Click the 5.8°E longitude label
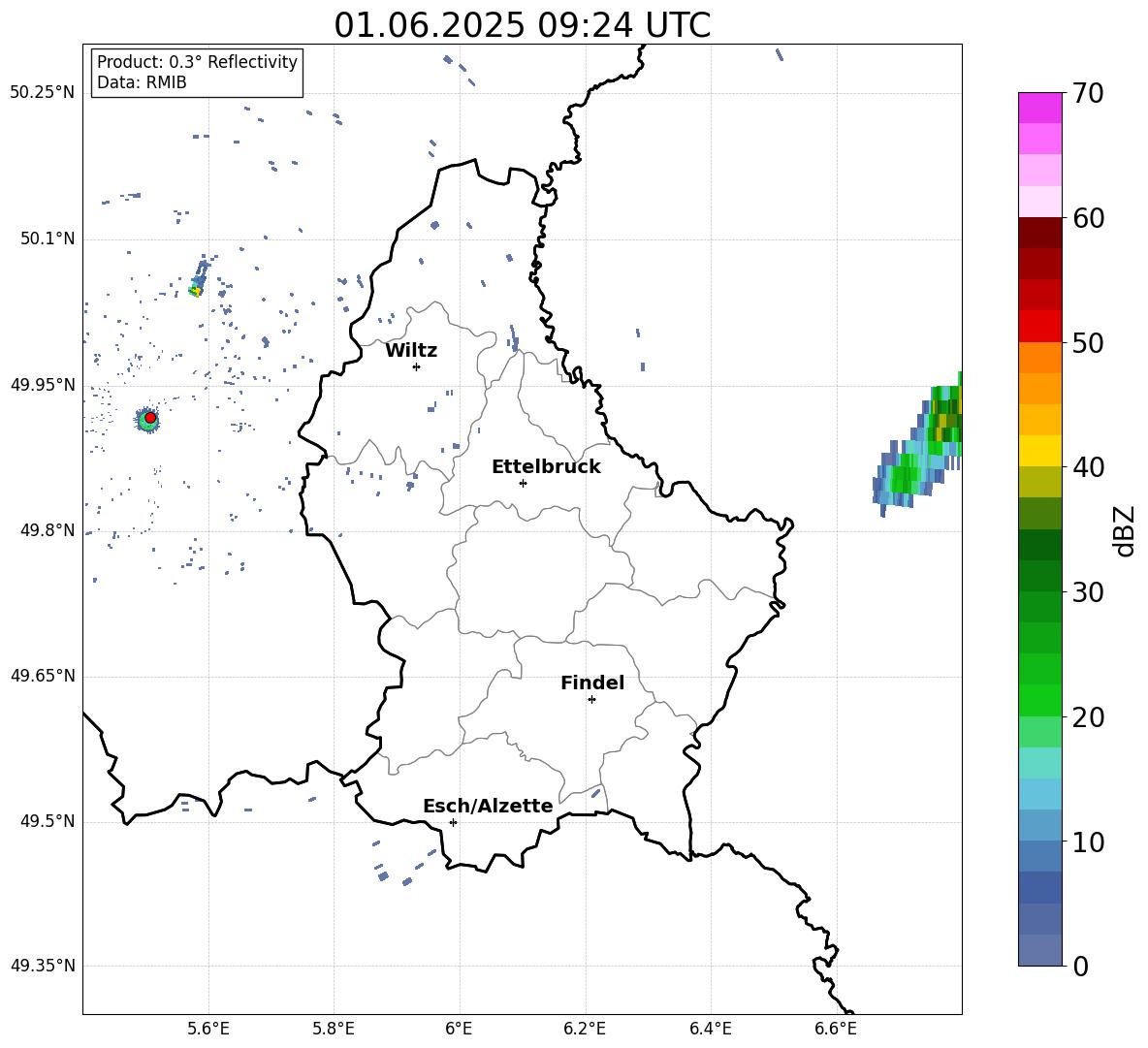 (x=334, y=1029)
